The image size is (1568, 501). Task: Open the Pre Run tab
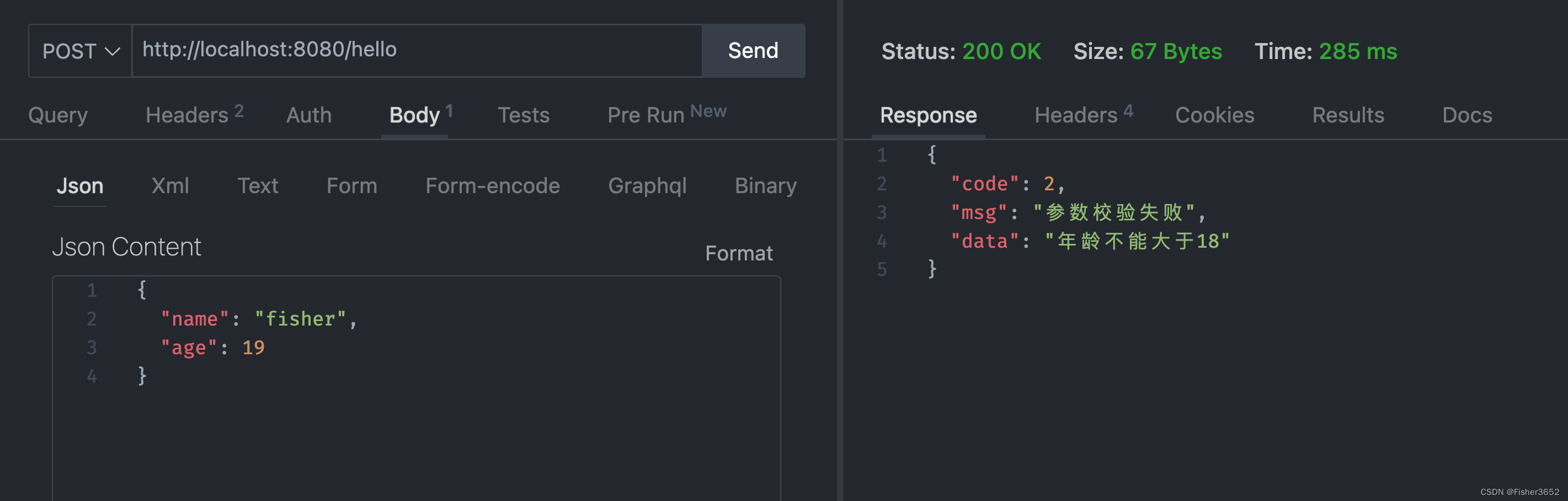(666, 114)
